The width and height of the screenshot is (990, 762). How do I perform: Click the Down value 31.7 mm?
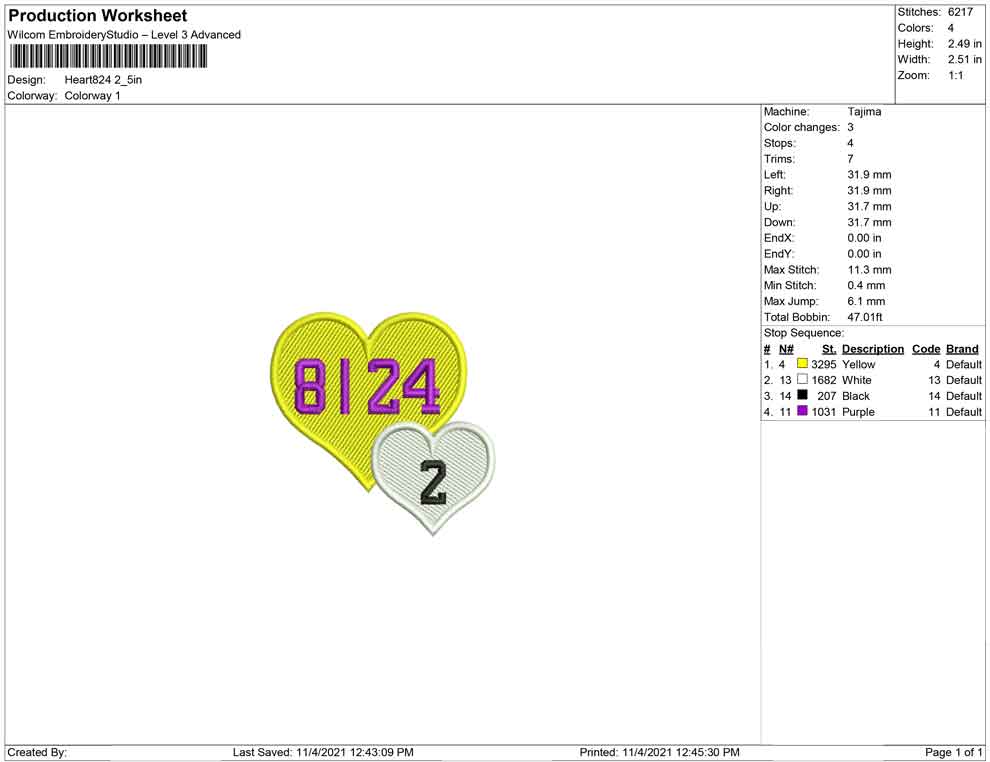pyautogui.click(x=869, y=222)
